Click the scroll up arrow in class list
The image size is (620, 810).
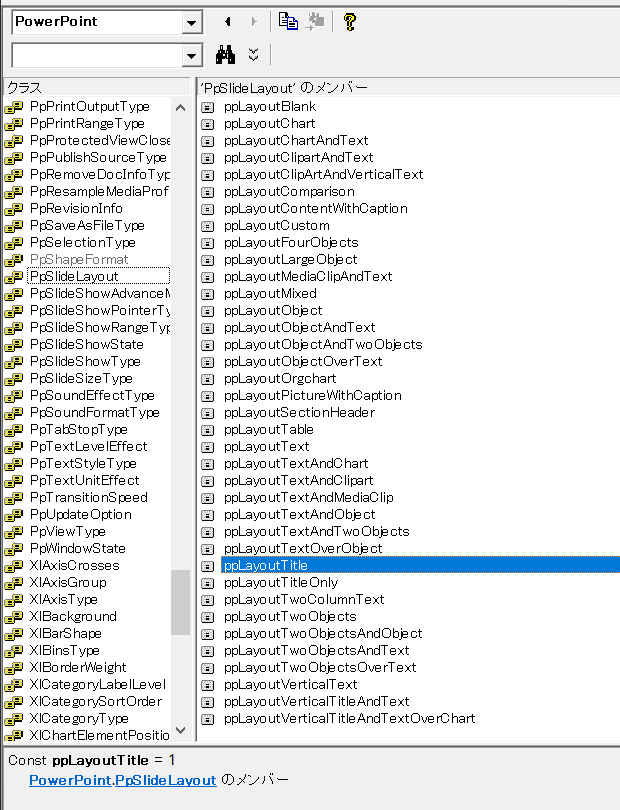[180, 107]
